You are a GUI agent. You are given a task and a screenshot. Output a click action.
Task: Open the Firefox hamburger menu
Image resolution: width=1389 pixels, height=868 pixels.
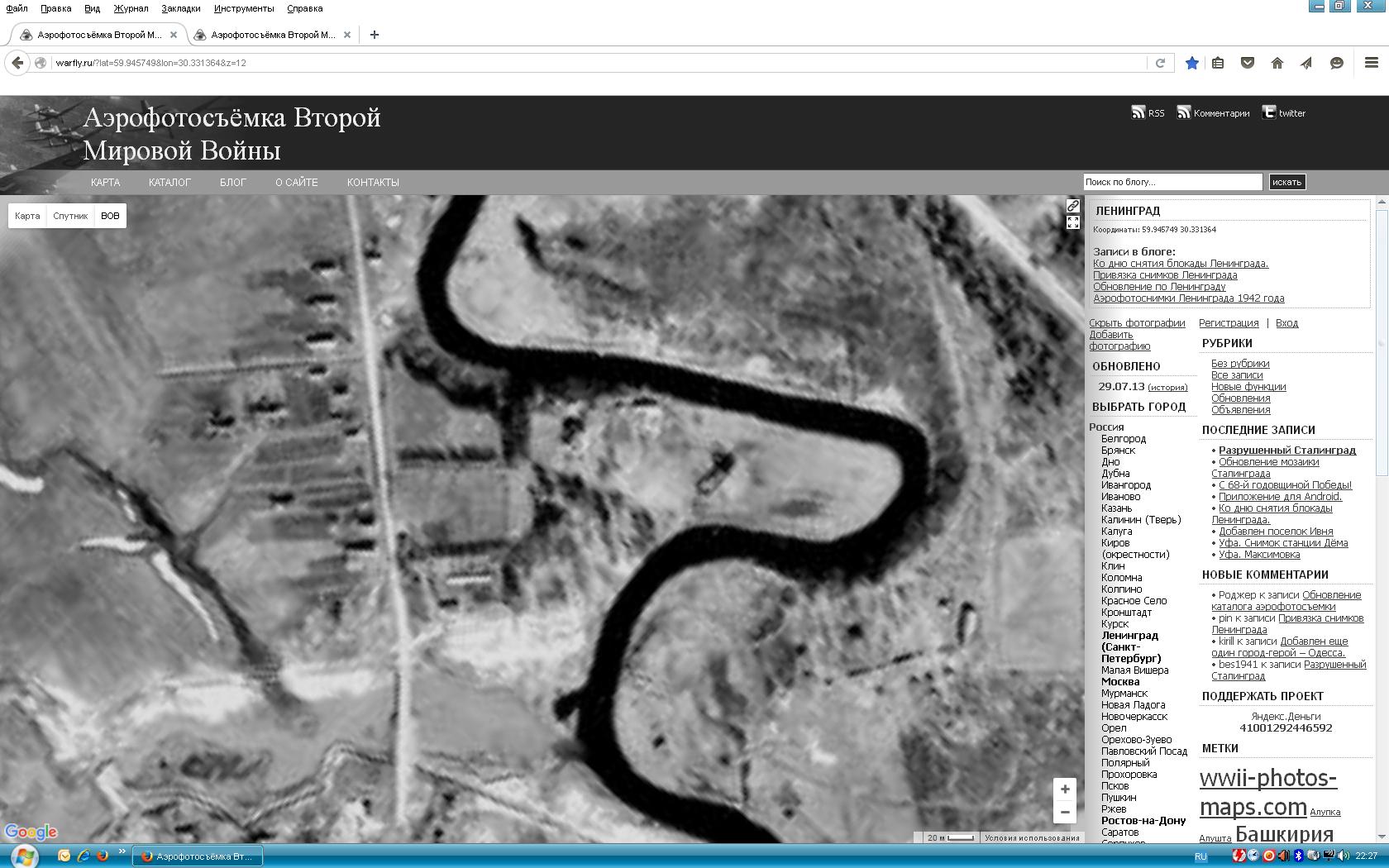pyautogui.click(x=1371, y=63)
